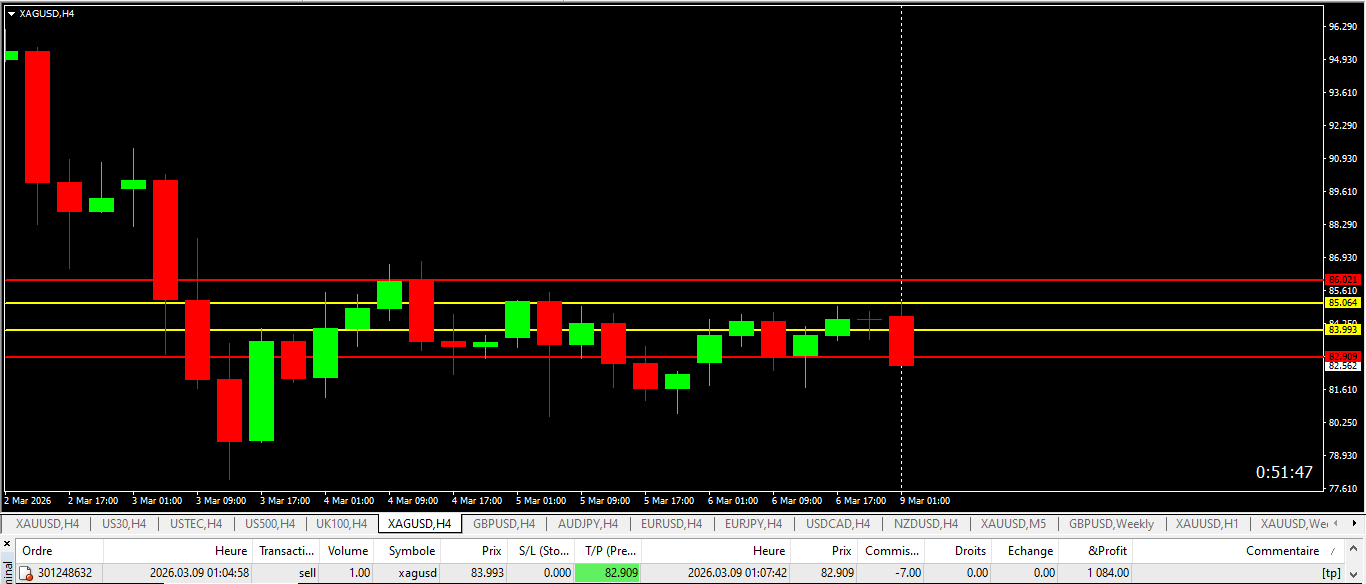Show the EURUSD,H4 chart tab
The image size is (1366, 584).
point(671,524)
